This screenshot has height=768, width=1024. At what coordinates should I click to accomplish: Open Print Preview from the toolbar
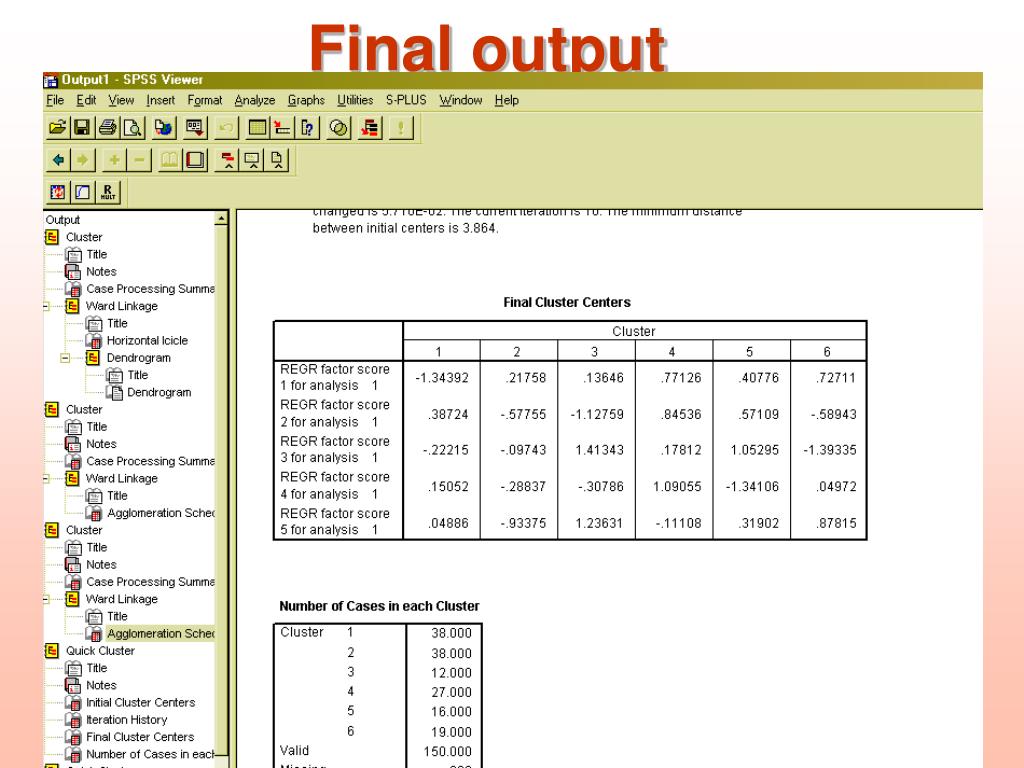pos(133,127)
